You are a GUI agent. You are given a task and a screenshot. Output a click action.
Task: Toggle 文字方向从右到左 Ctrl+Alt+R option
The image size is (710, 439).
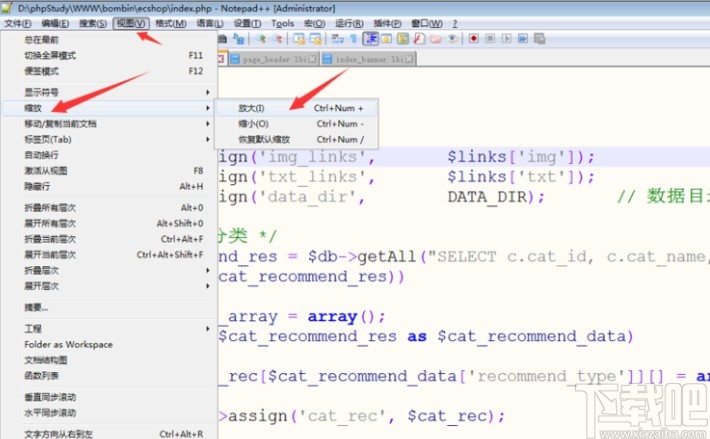click(x=110, y=434)
